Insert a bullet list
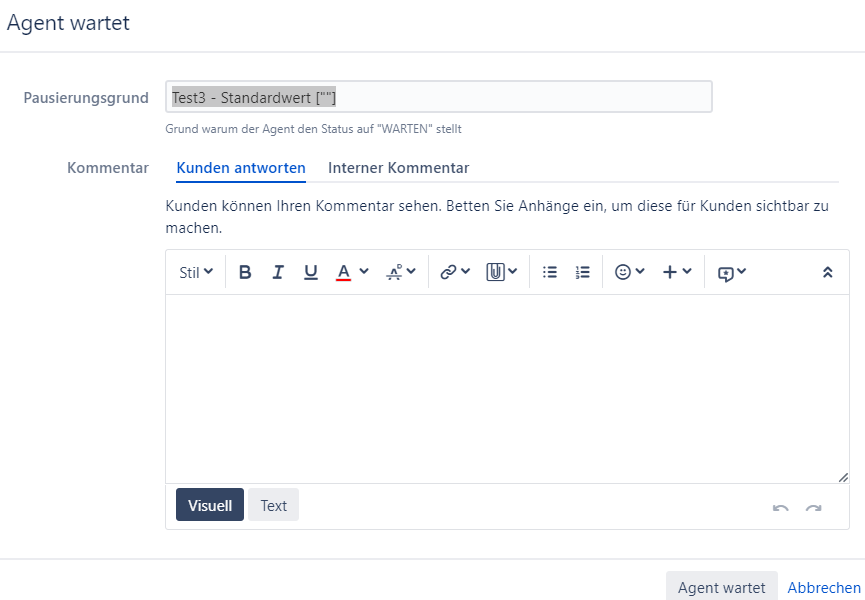 [549, 272]
